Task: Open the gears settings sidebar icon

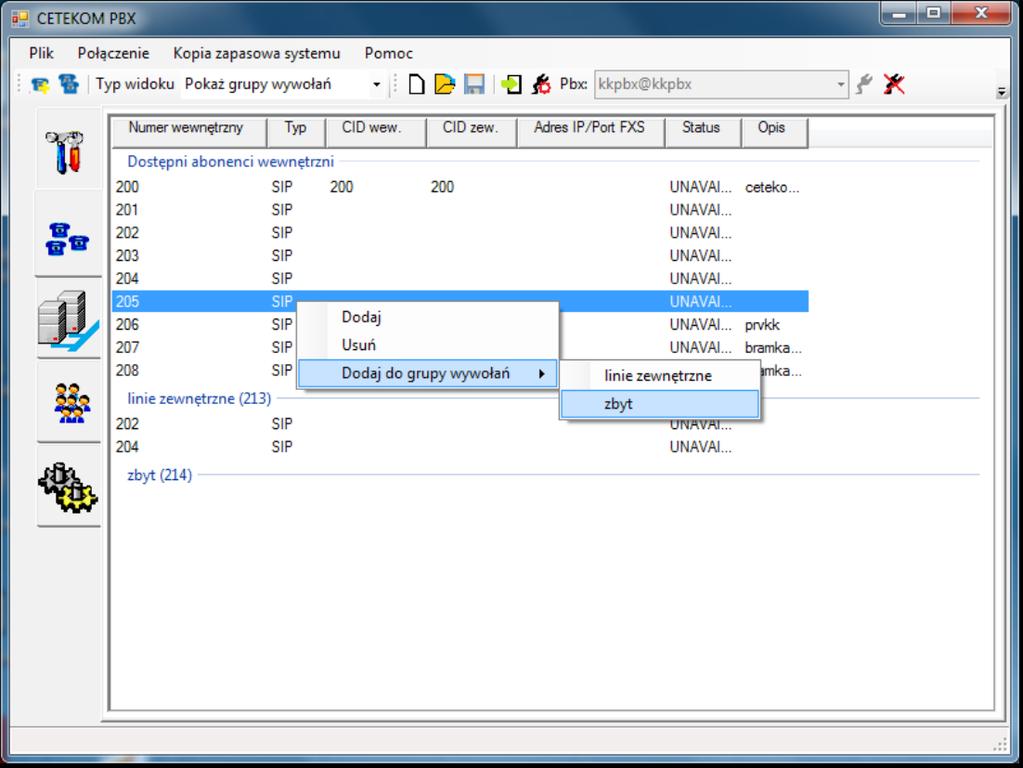Action: [68, 487]
